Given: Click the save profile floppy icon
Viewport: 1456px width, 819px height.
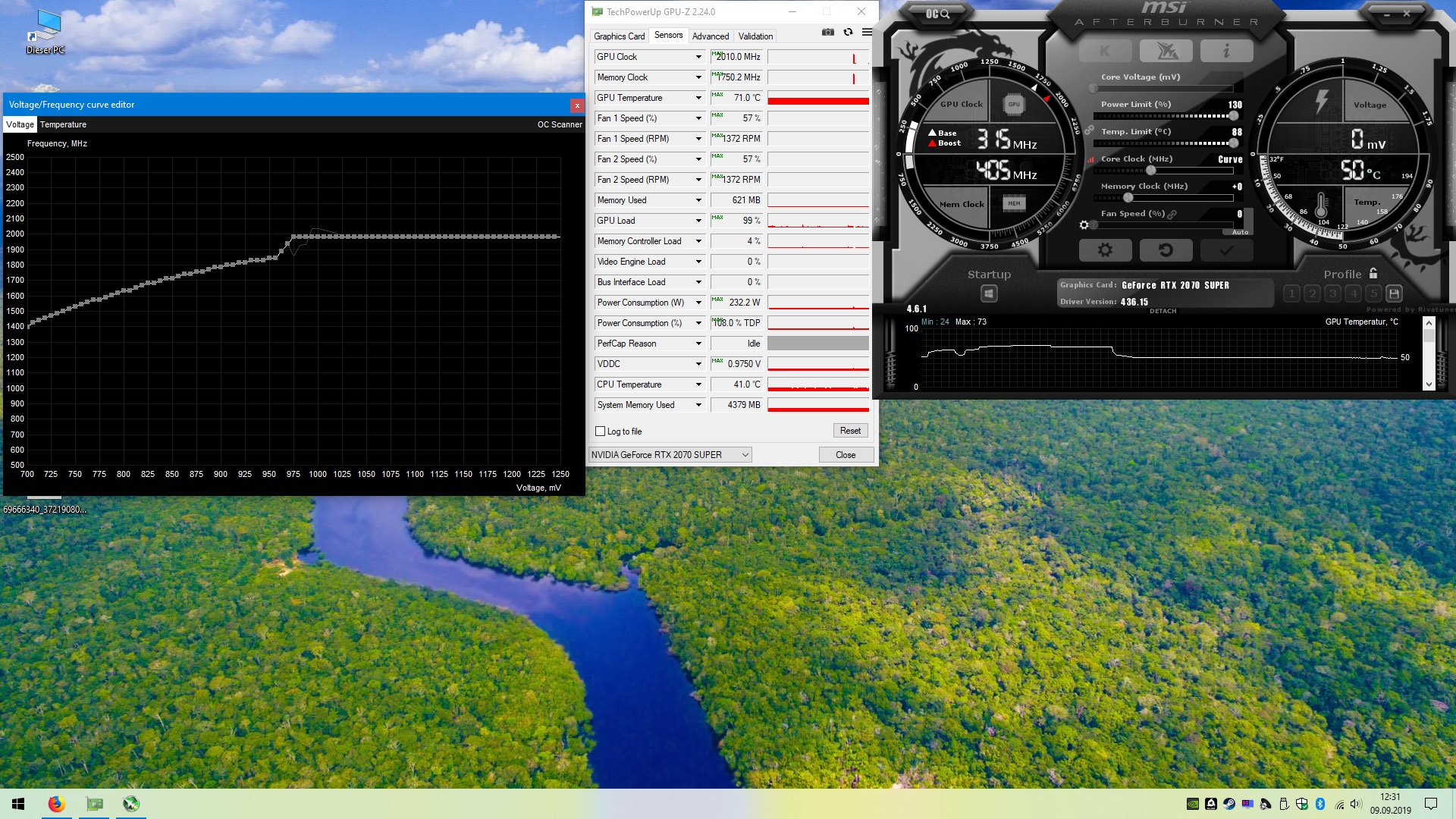Looking at the screenshot, I should coord(1394,293).
